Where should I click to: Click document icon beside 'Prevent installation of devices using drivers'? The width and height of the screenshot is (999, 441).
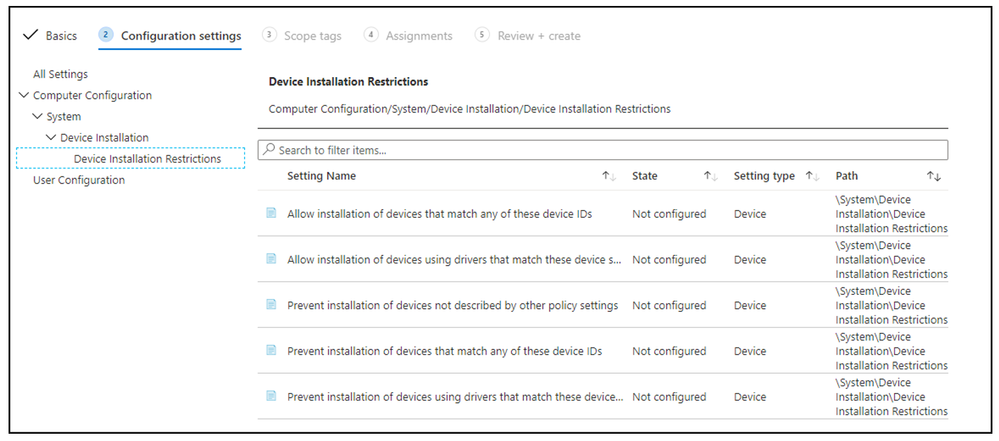click(271, 397)
